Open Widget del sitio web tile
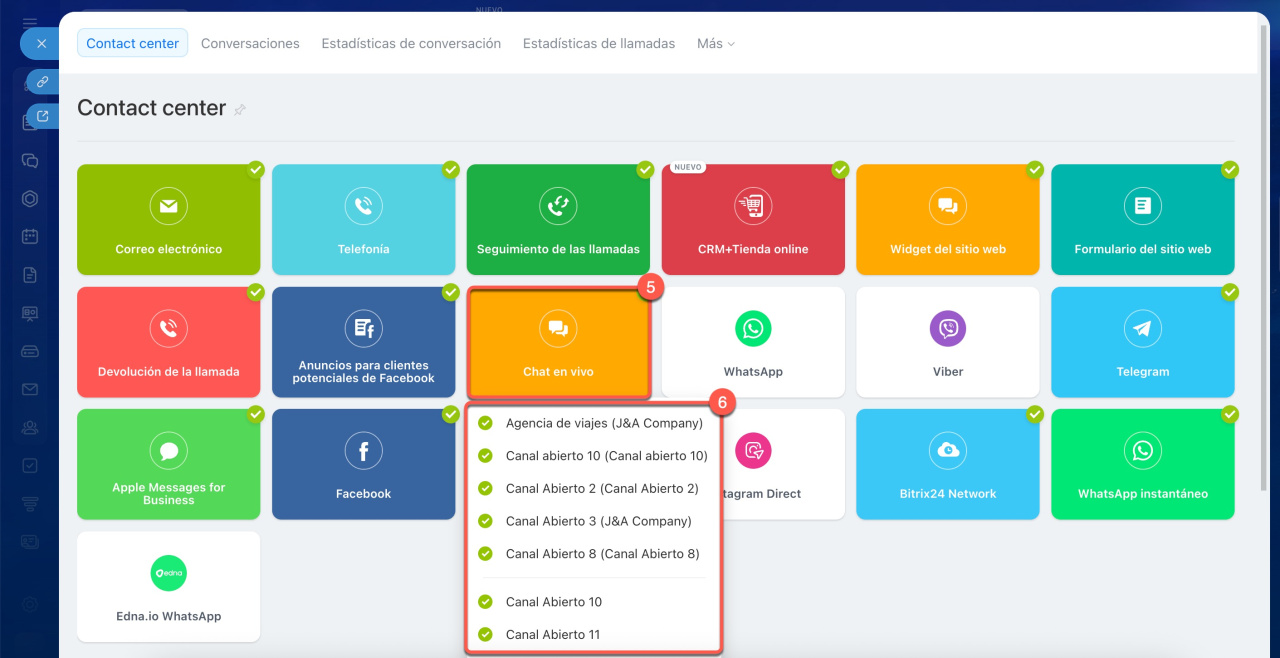The image size is (1280, 658). pyautogui.click(x=947, y=220)
